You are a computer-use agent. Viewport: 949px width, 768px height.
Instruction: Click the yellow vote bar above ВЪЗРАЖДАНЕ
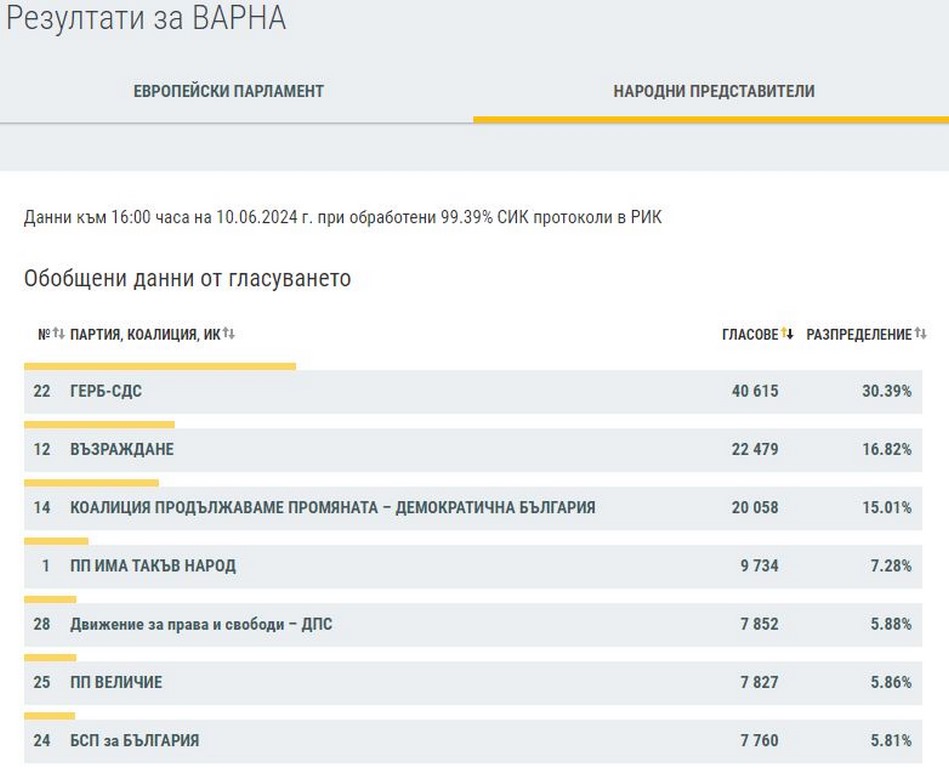[x=99, y=425]
